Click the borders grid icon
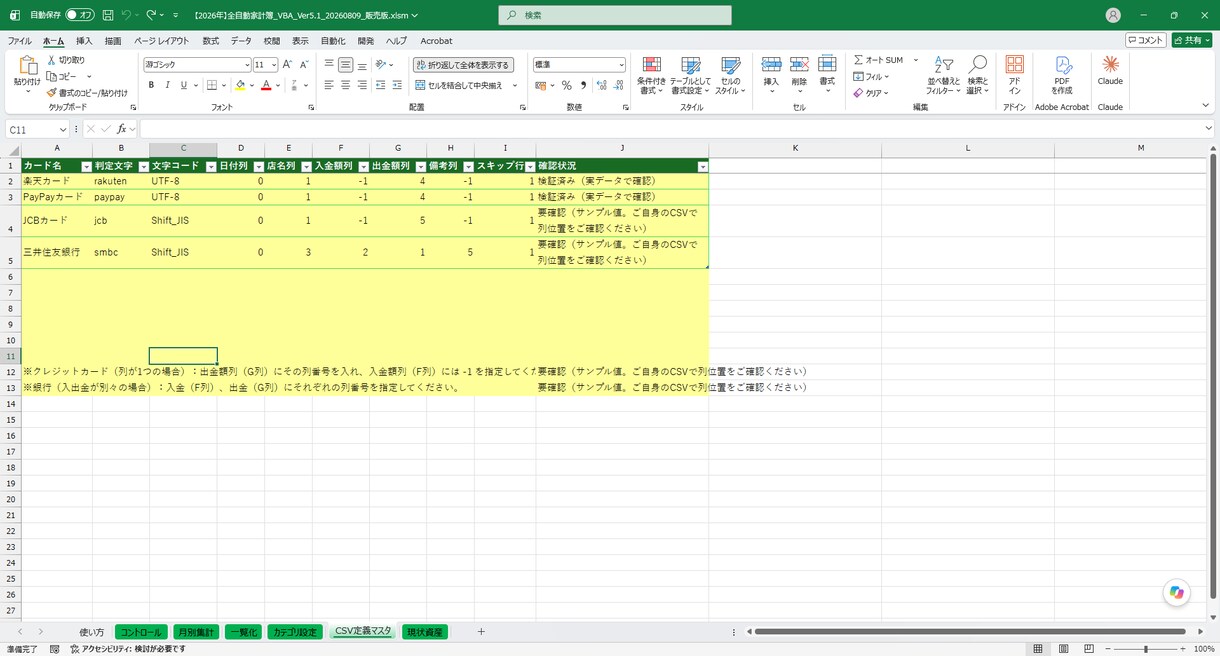Image resolution: width=1220 pixels, height=656 pixels. click(212, 86)
